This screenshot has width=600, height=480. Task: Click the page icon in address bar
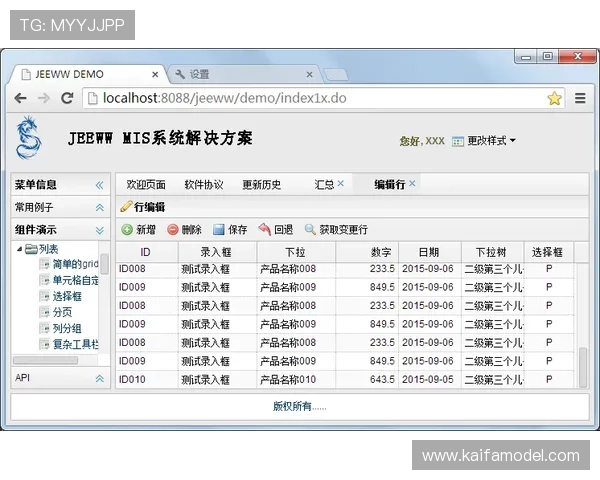[x=93, y=98]
